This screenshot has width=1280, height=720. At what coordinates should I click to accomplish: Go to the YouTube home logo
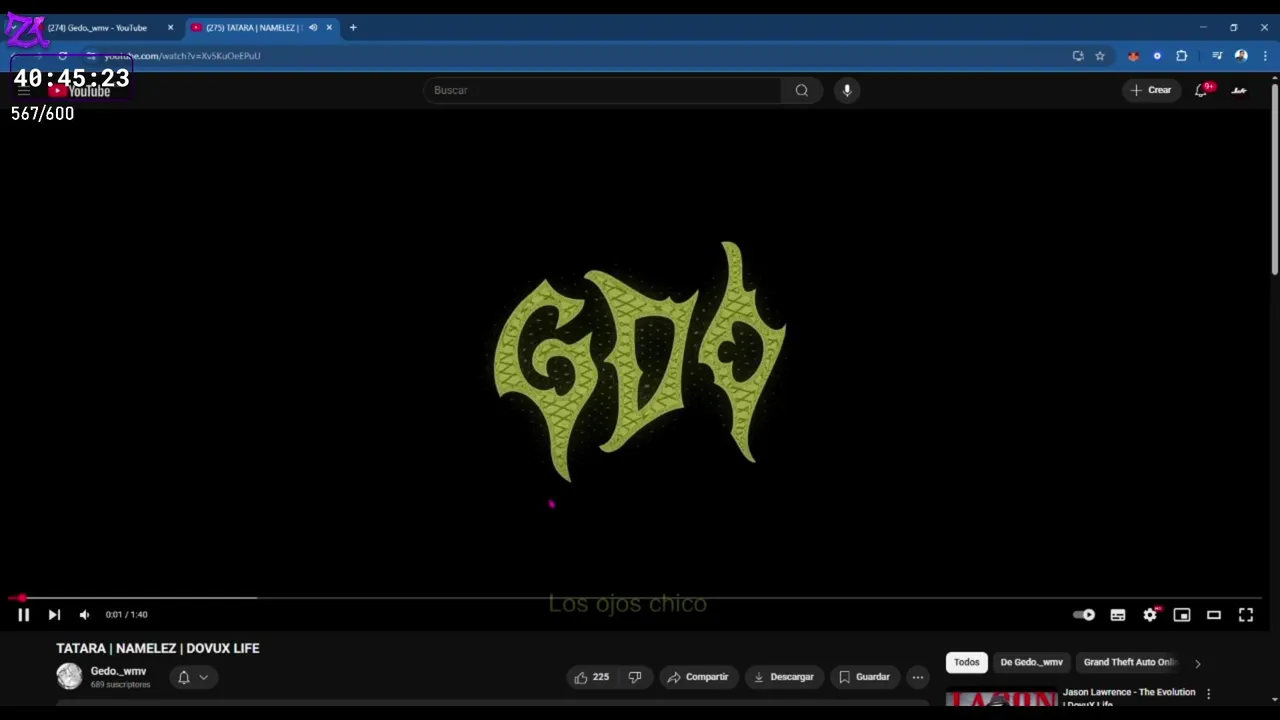tap(80, 91)
